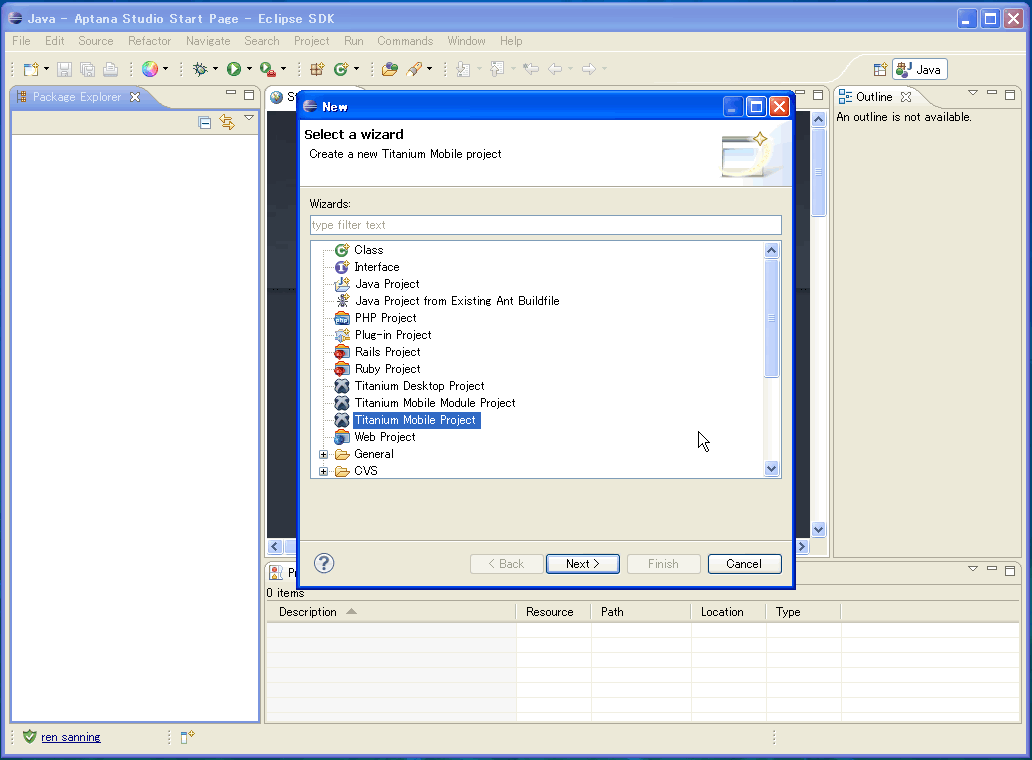
Task: Expand the CVS folder in wizards
Action: click(323, 472)
